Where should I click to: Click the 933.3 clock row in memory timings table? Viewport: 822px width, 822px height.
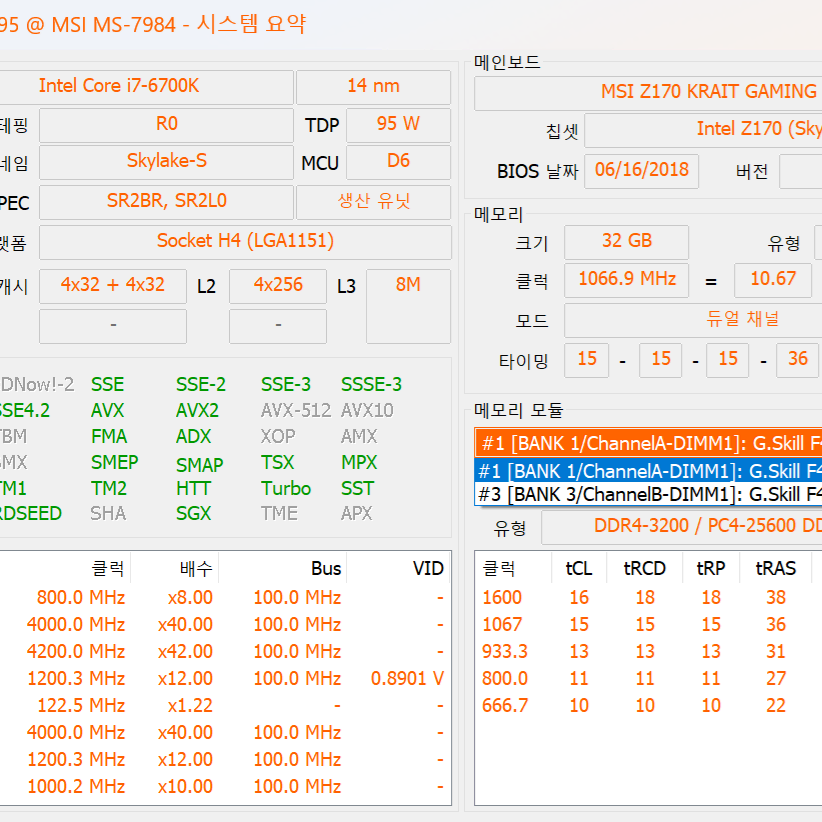coord(648,652)
